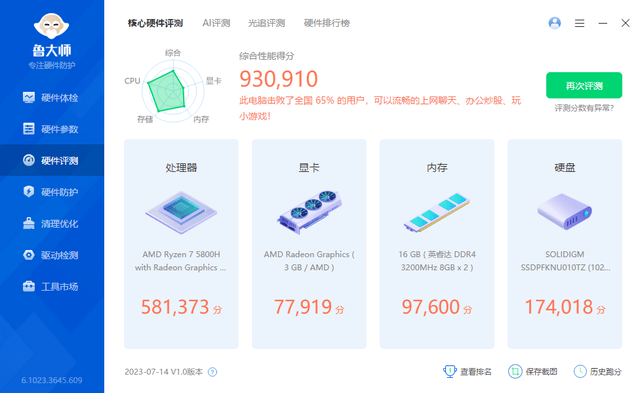640x393 pixels.
Task: Select the 处理器 score card
Action: click(x=181, y=244)
